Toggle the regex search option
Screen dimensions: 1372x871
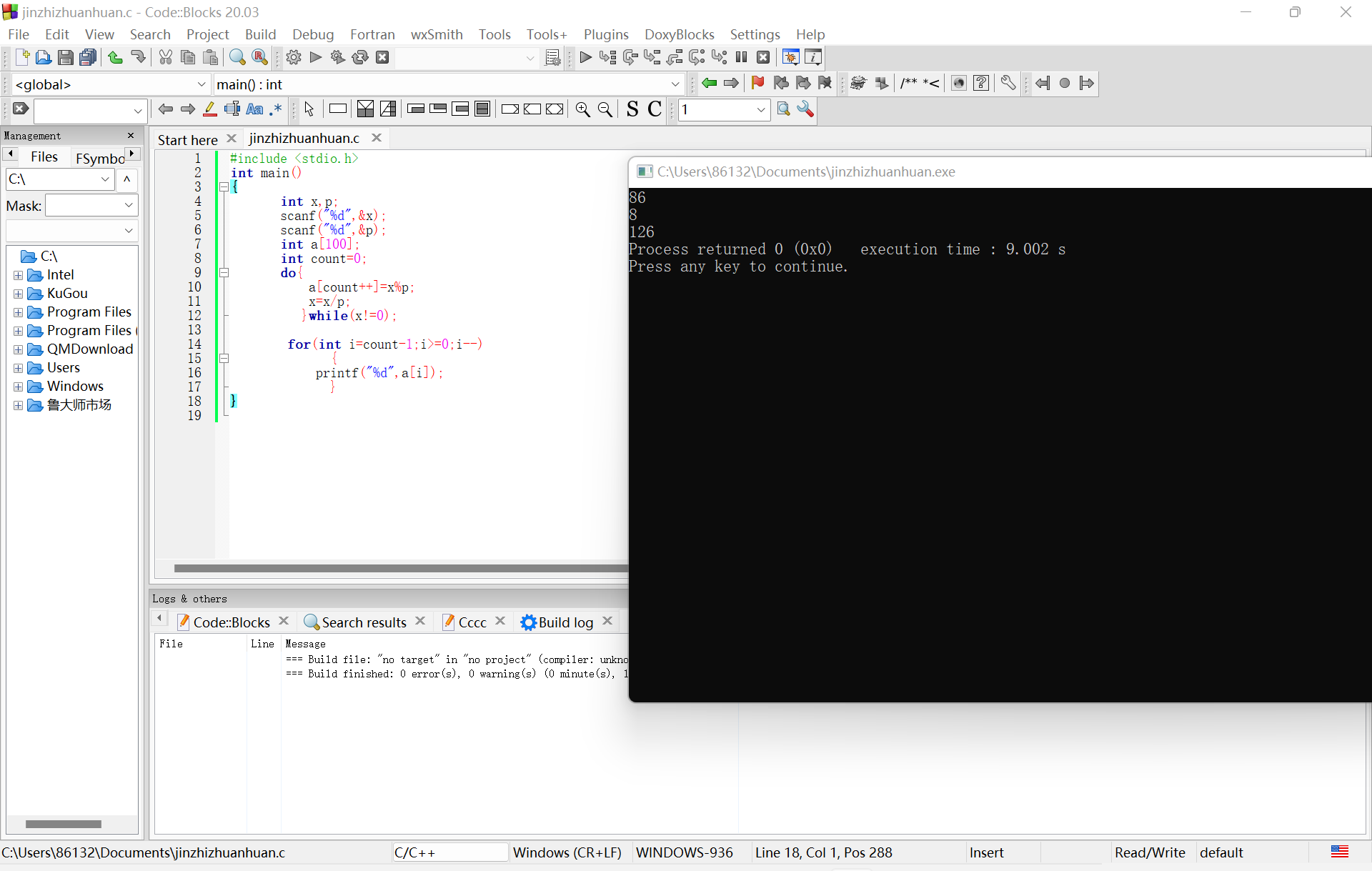coord(276,109)
